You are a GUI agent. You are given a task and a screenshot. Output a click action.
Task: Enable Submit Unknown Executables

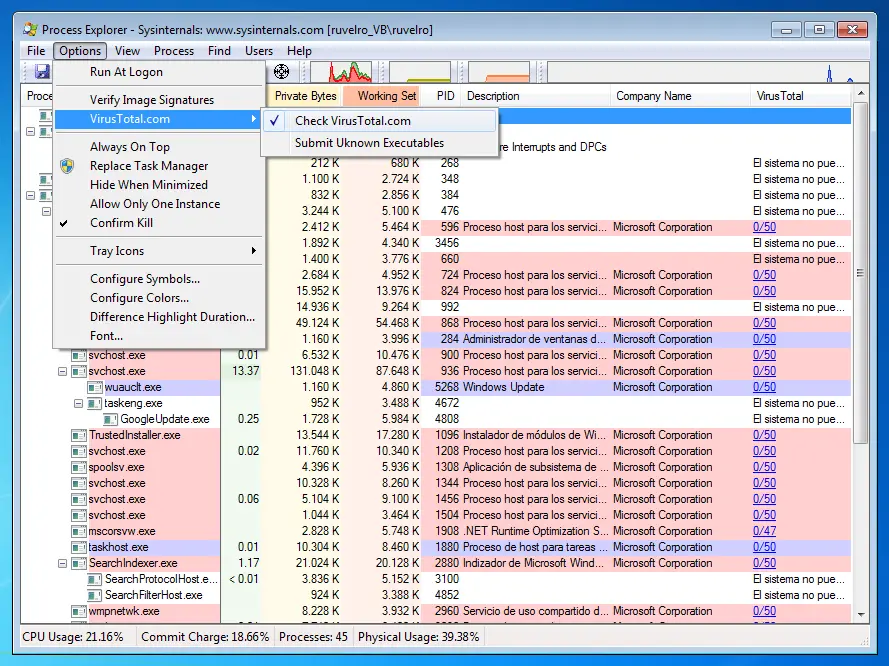click(x=379, y=143)
